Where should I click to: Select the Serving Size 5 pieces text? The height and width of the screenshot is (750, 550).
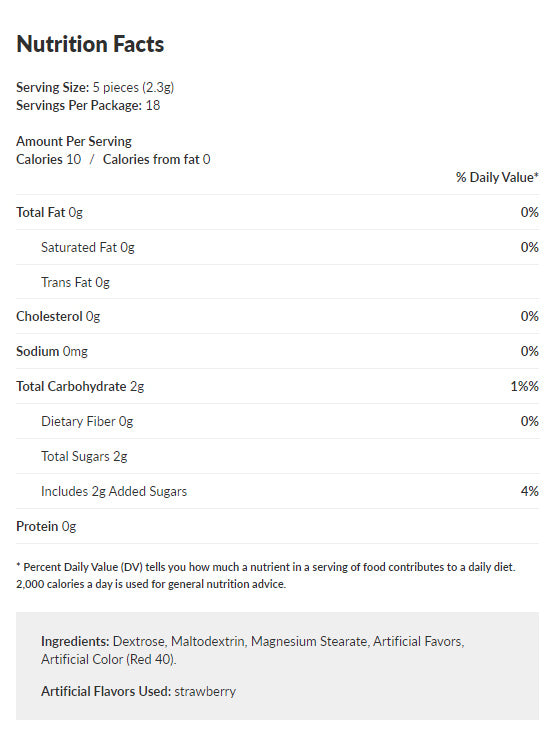(95, 88)
